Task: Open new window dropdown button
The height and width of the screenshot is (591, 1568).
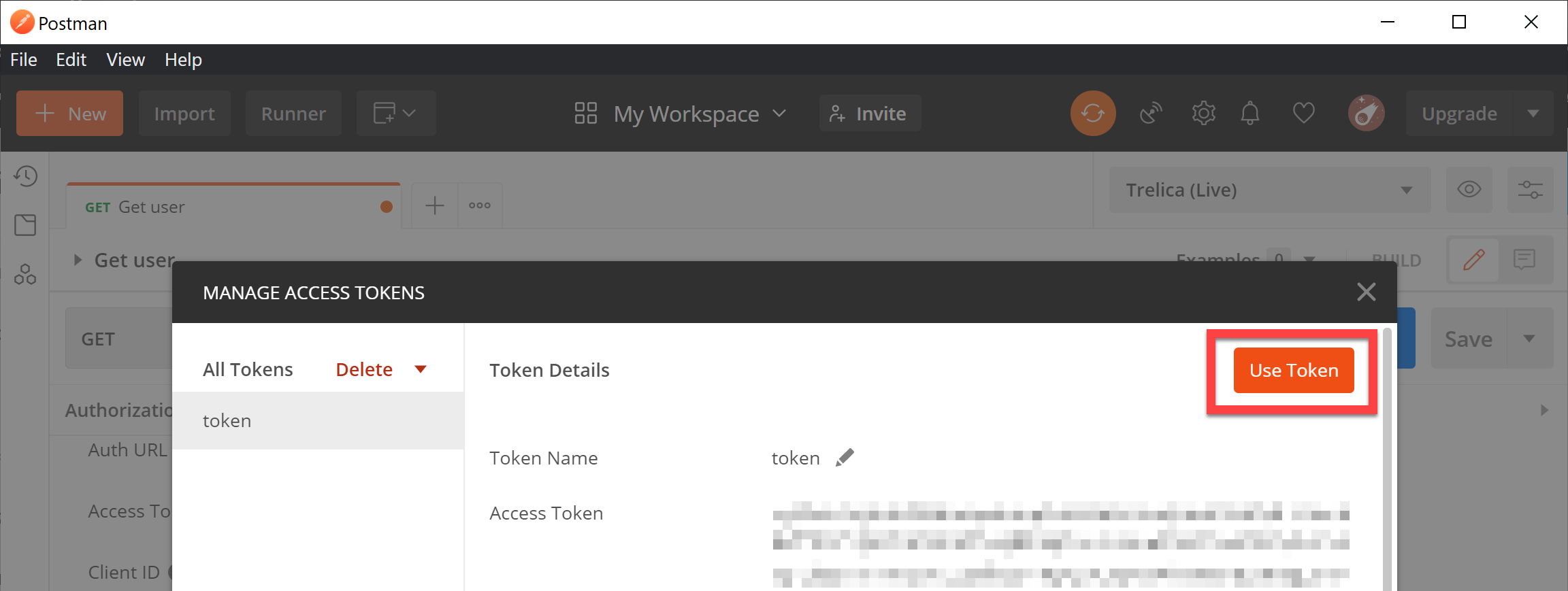Action: (396, 113)
